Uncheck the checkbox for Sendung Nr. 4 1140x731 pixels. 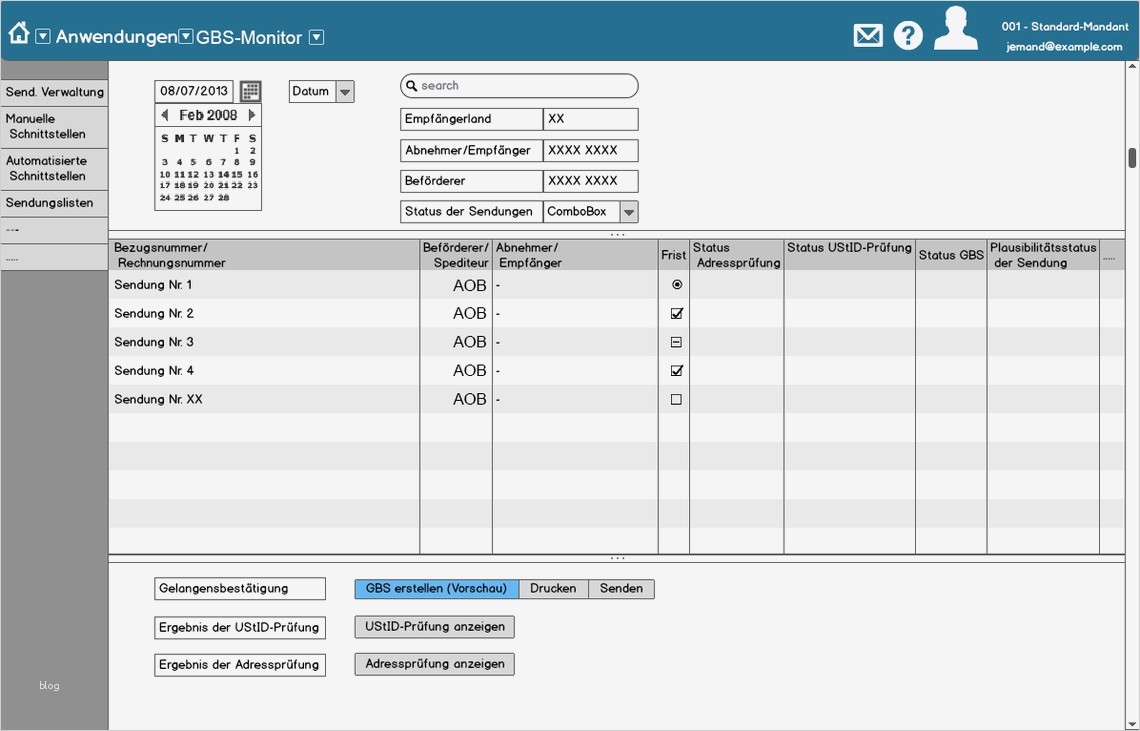click(x=677, y=371)
